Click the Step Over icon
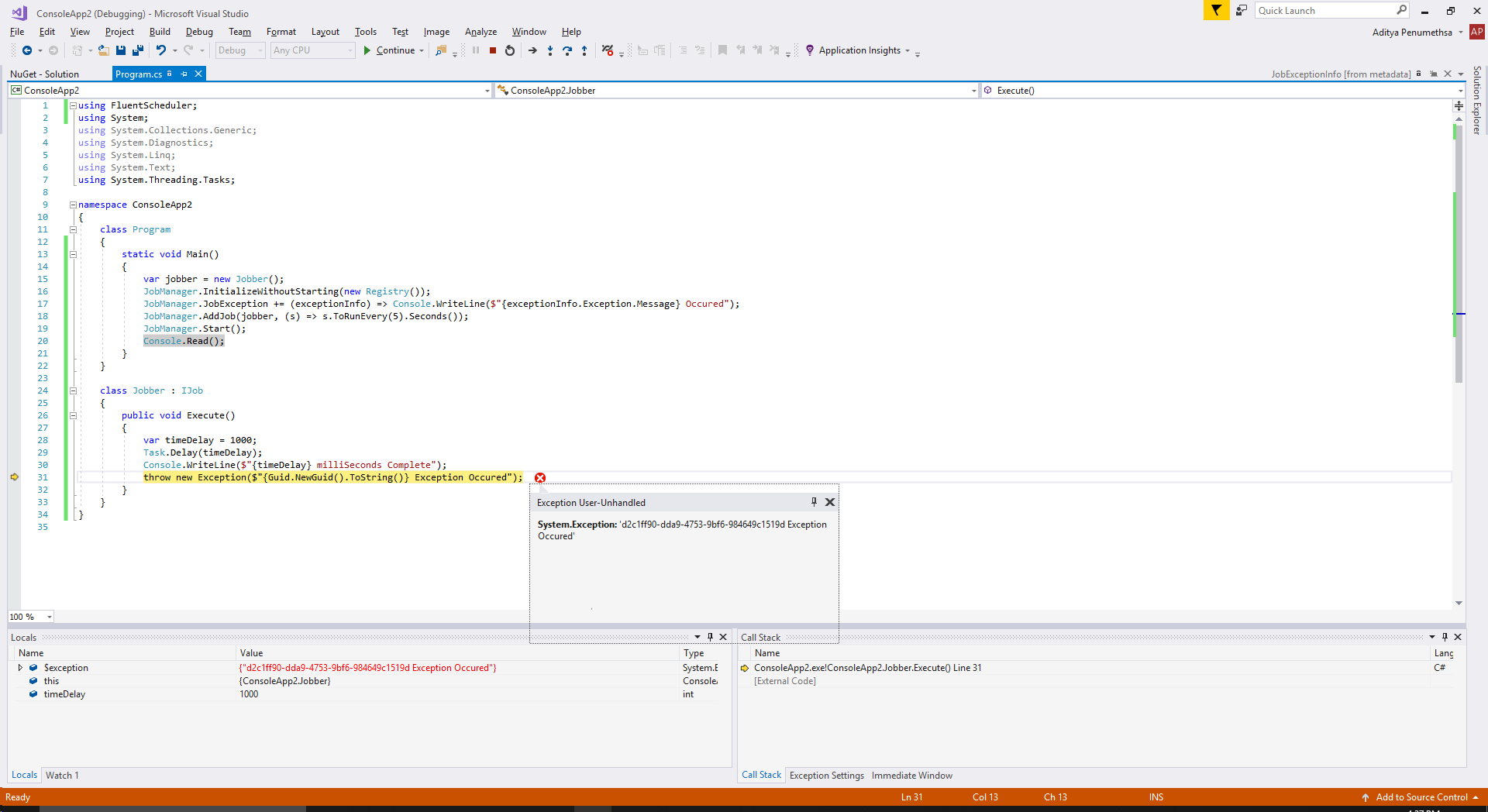 (567, 50)
